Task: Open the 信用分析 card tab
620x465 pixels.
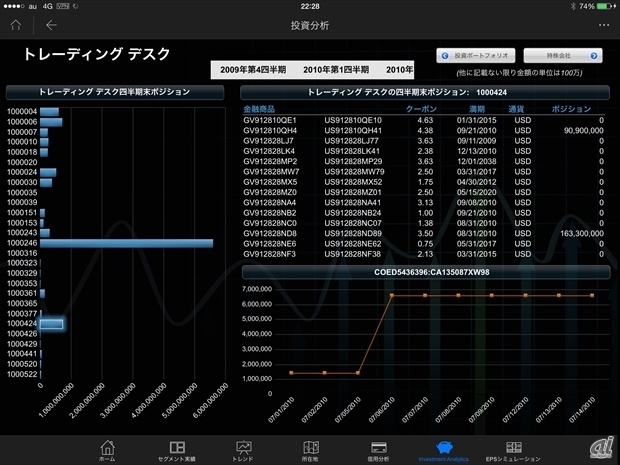Action: click(378, 451)
